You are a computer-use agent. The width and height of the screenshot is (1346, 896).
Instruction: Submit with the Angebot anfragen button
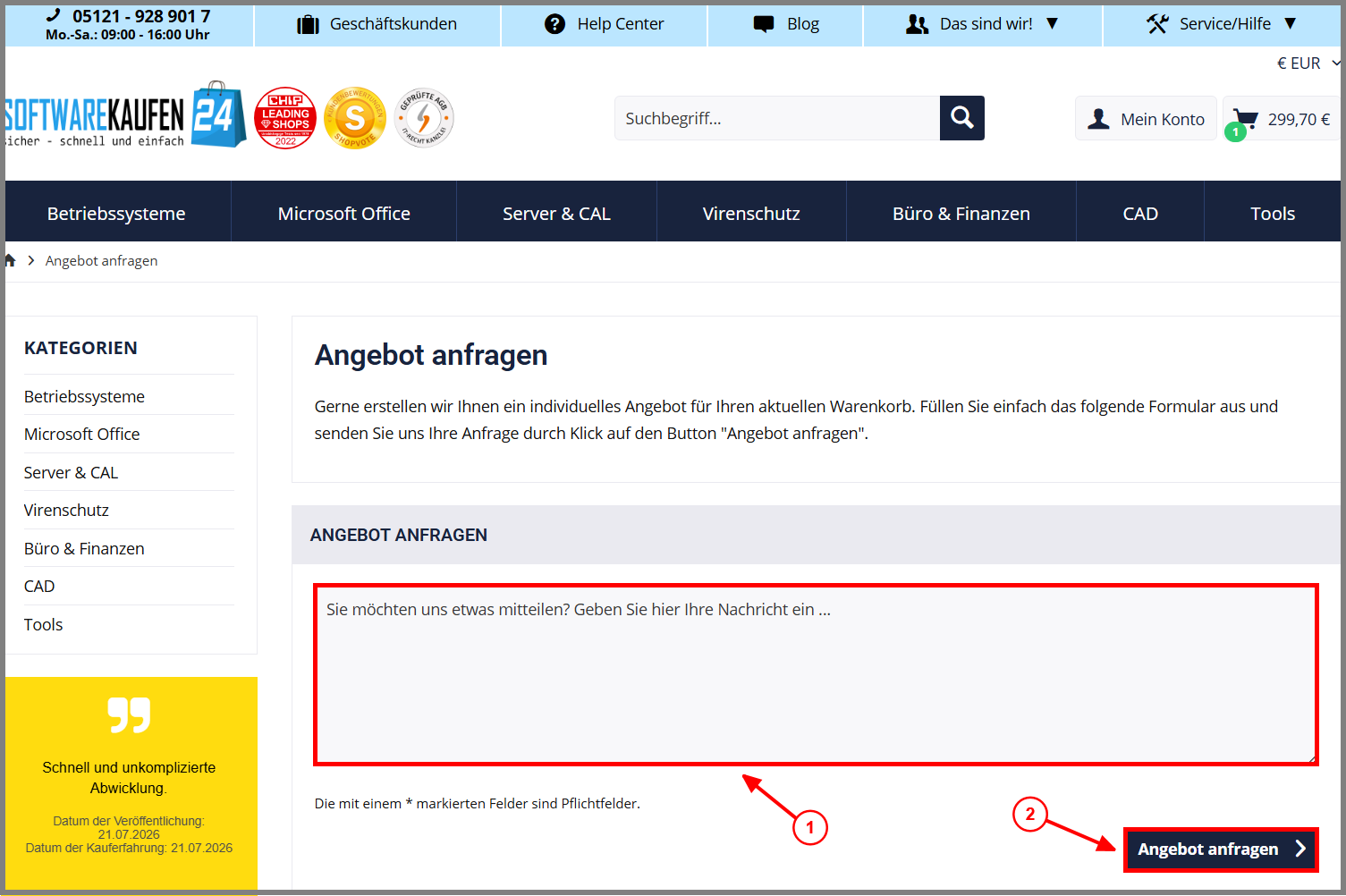point(1221,850)
